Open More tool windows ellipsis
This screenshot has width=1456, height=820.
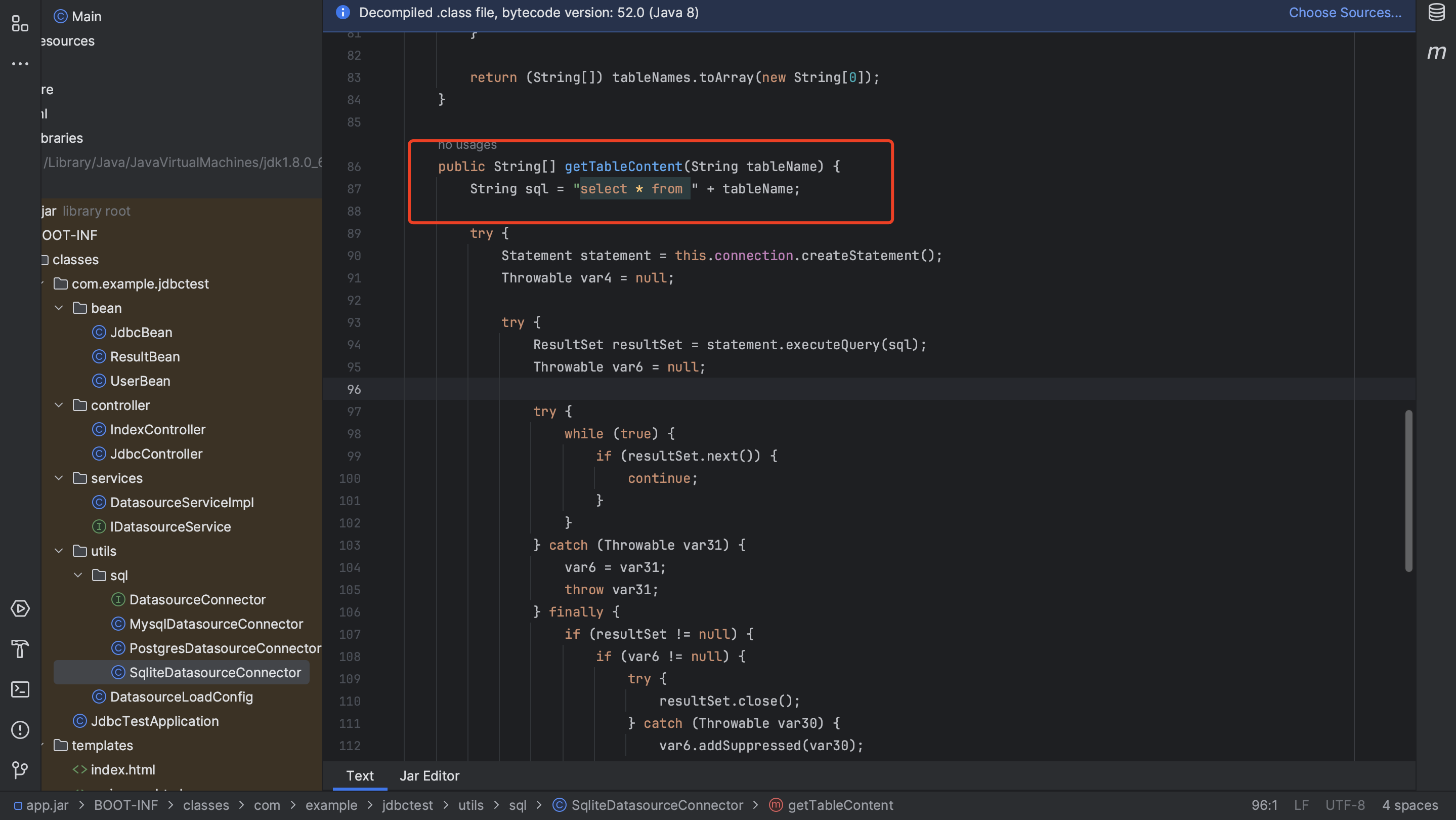point(20,64)
